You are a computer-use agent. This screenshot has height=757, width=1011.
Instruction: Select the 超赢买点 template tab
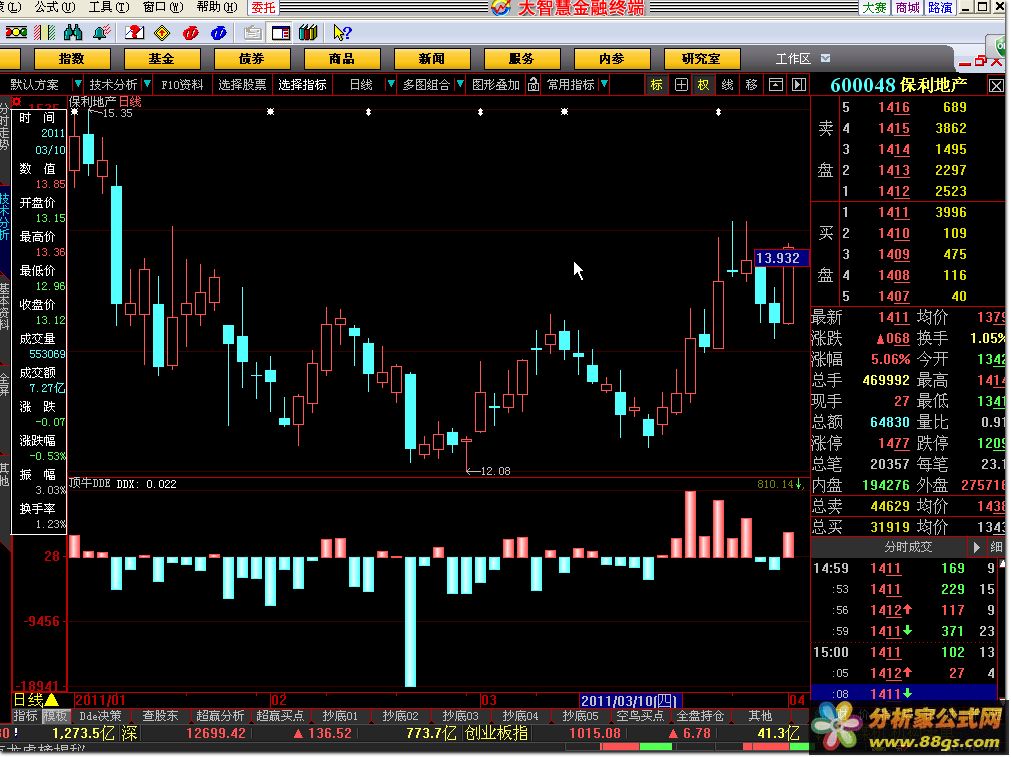pos(280,716)
